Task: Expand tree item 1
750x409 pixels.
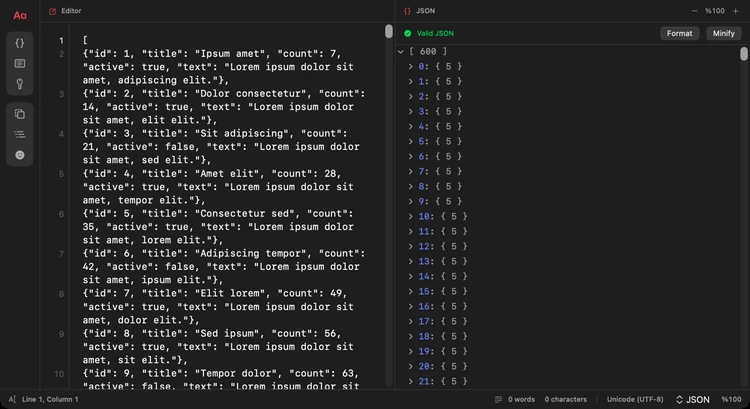Action: tap(410, 81)
